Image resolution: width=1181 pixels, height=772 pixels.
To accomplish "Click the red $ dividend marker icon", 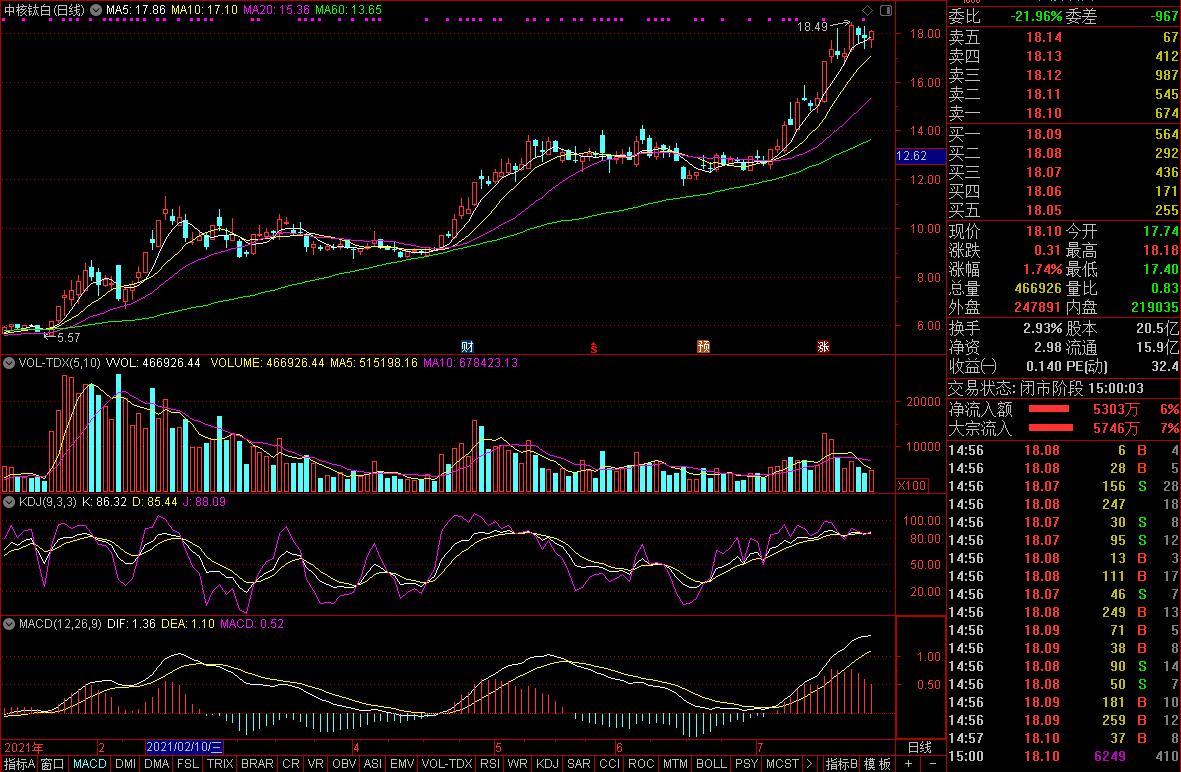I will click(593, 348).
